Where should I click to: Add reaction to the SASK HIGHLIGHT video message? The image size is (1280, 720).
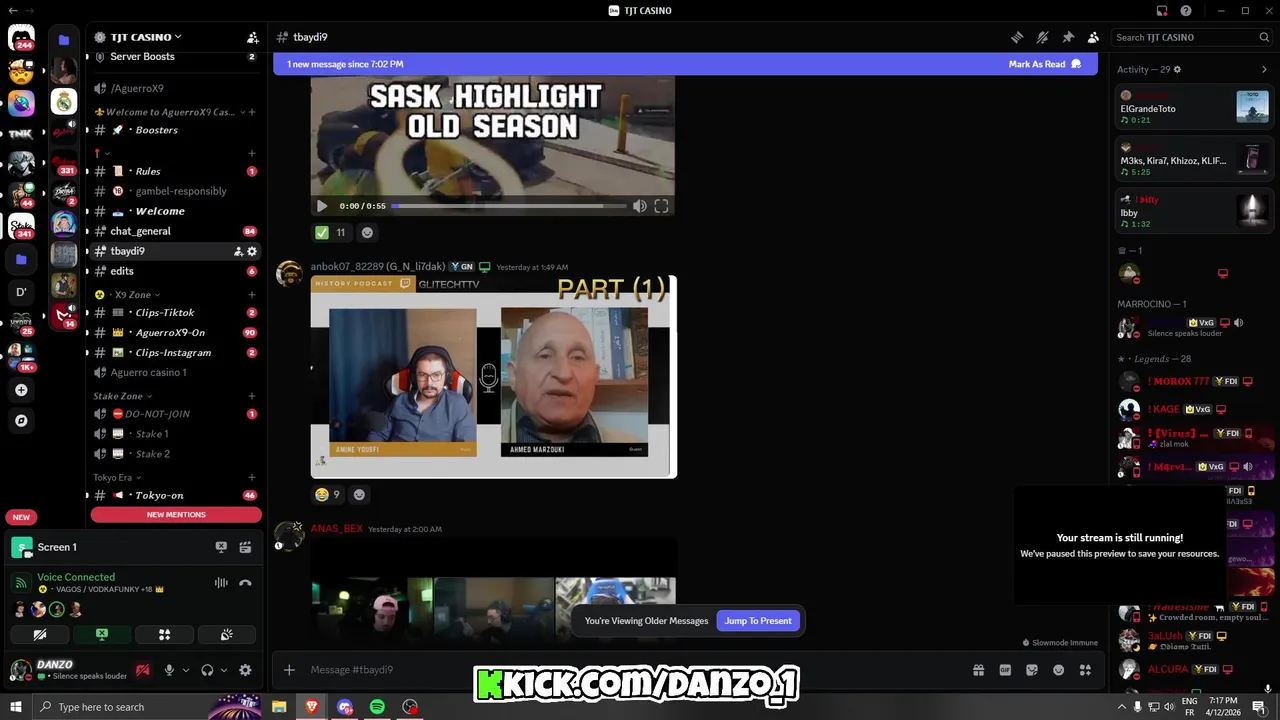(x=367, y=232)
